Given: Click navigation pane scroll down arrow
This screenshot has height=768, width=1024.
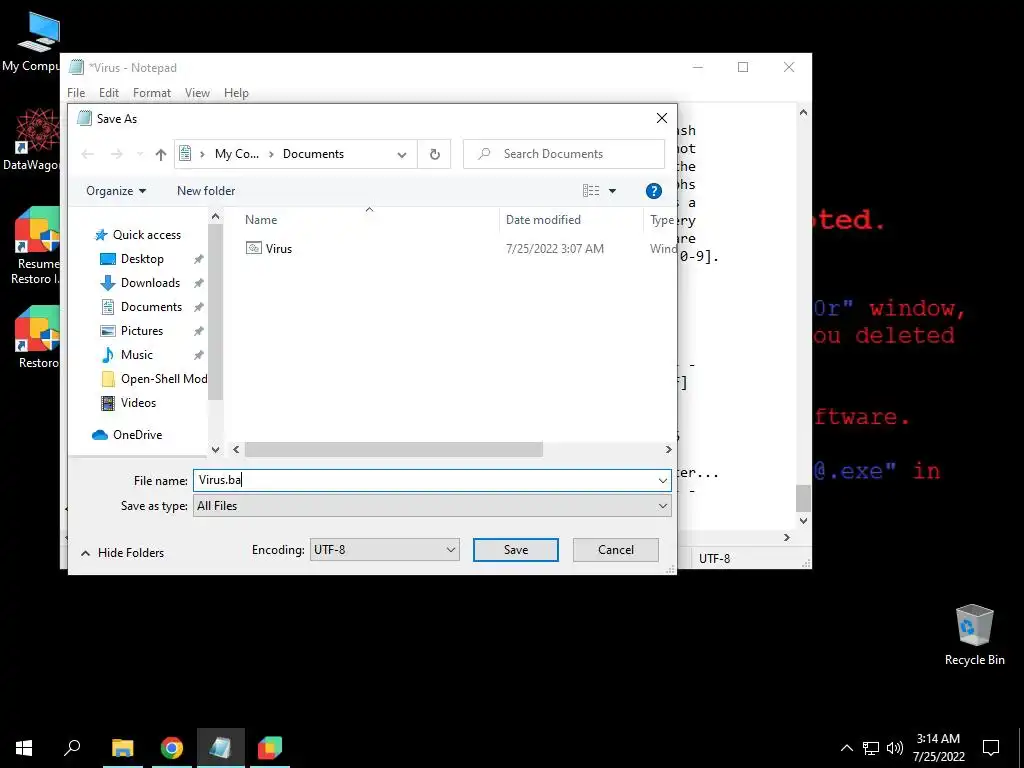Looking at the screenshot, I should (216, 449).
